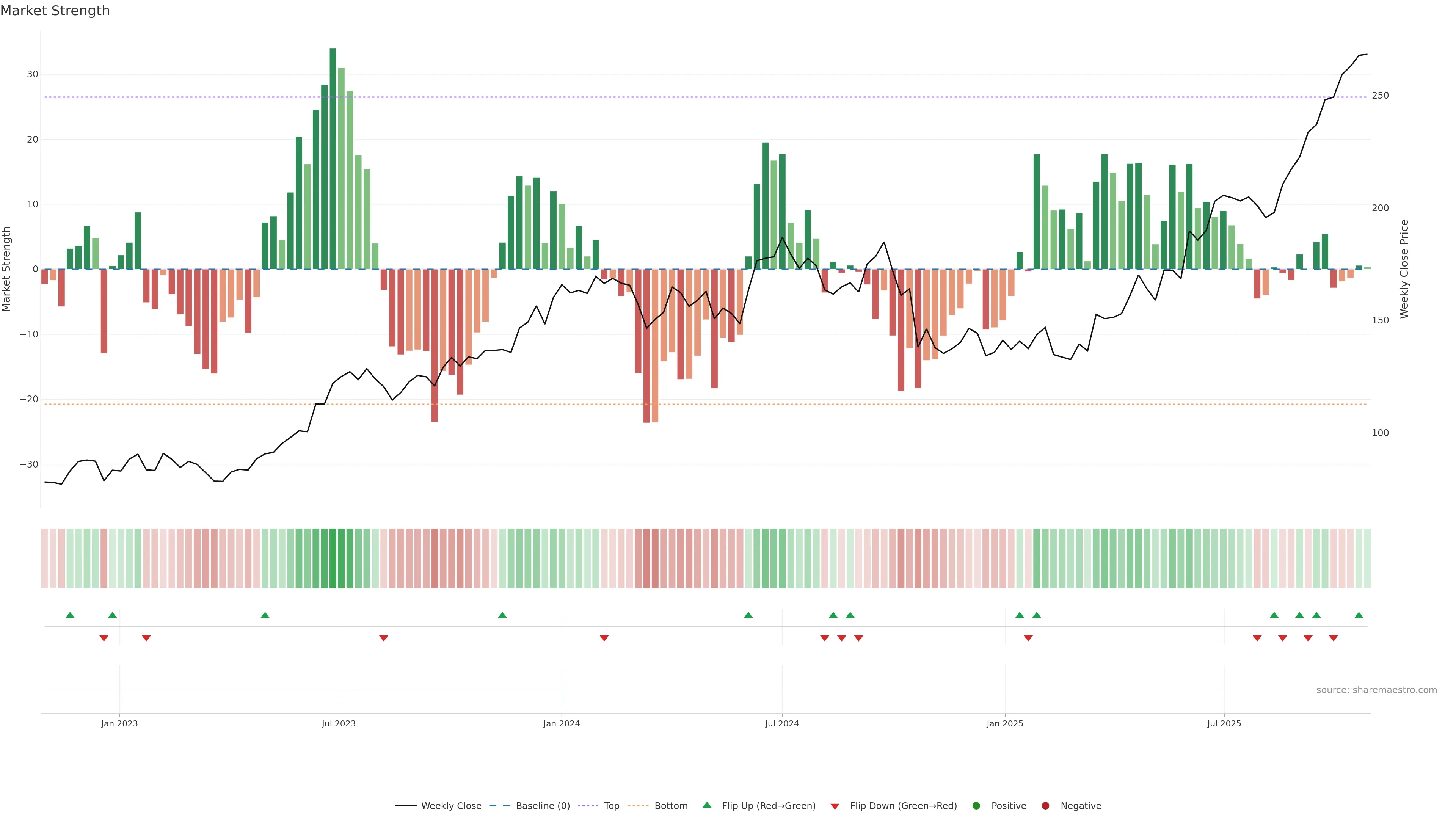1456x819 pixels.
Task: Click darkest green heatmap cell strip
Action: click(x=333, y=558)
